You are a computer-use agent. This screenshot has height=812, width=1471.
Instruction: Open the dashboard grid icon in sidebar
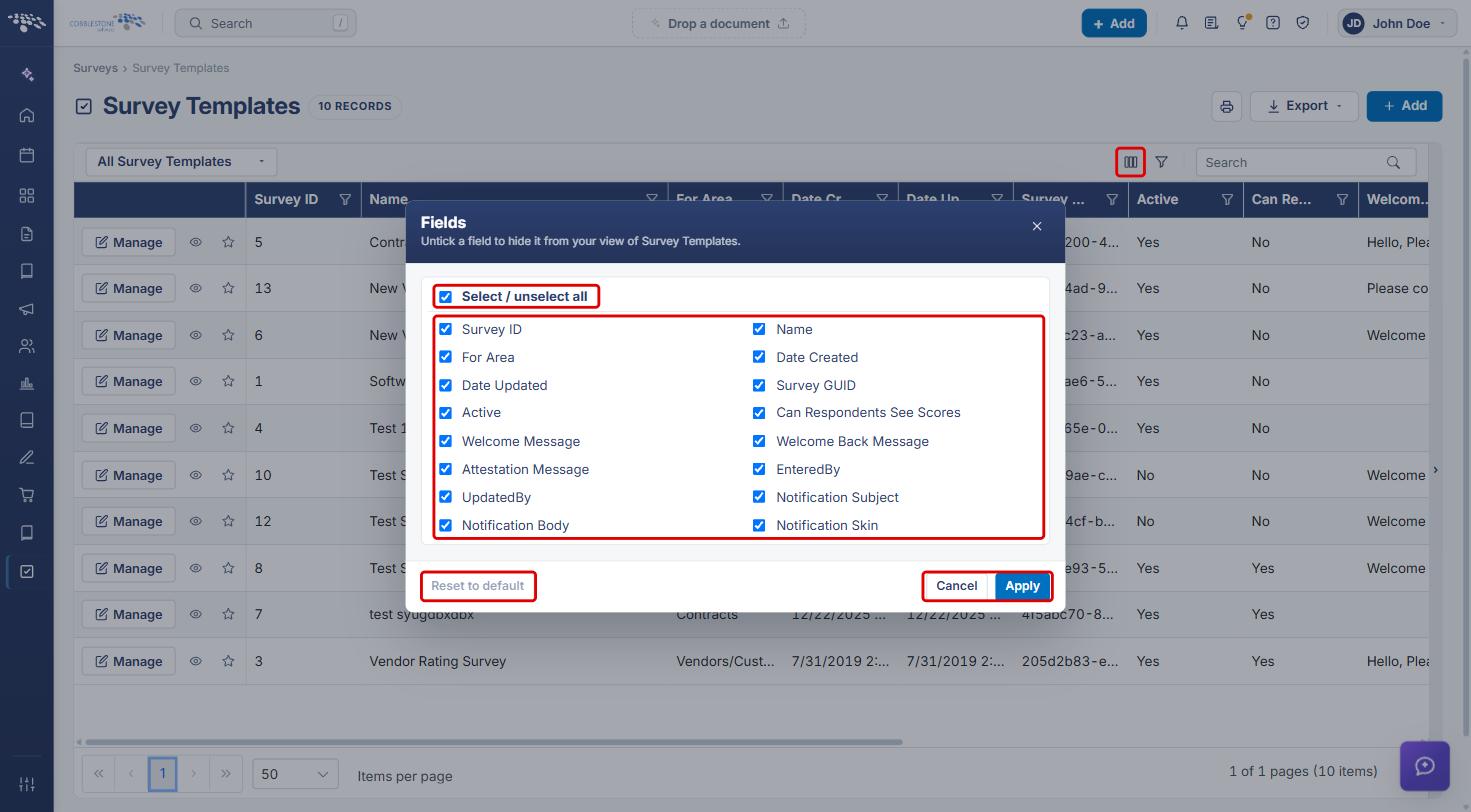tap(27, 195)
